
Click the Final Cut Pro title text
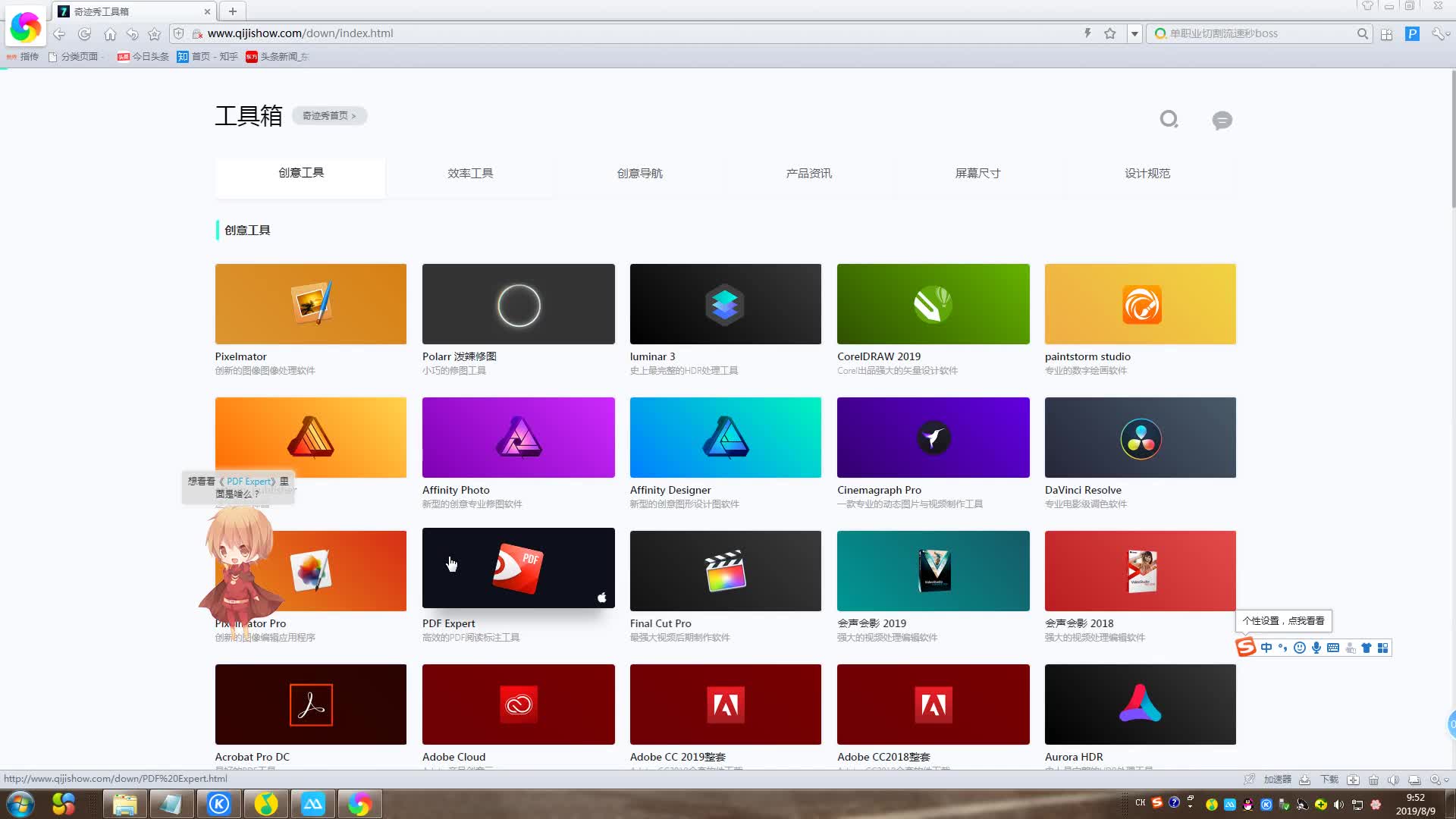661,623
